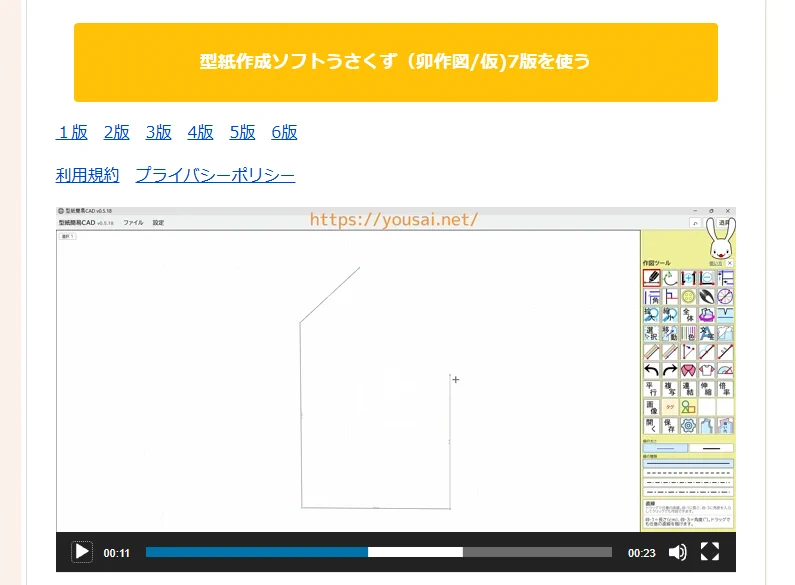This screenshot has width=795, height=585.
Task: Open the 2版 link
Action: [x=117, y=132]
